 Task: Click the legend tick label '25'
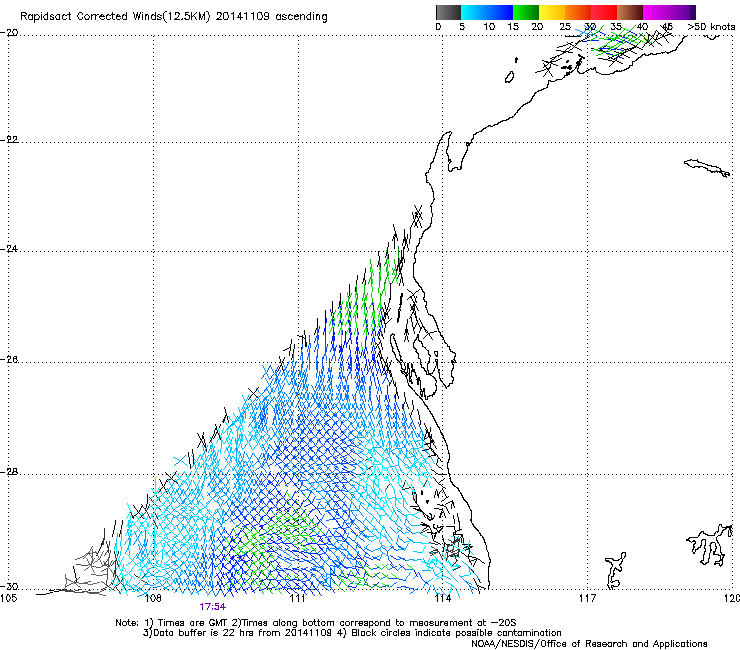[565, 27]
